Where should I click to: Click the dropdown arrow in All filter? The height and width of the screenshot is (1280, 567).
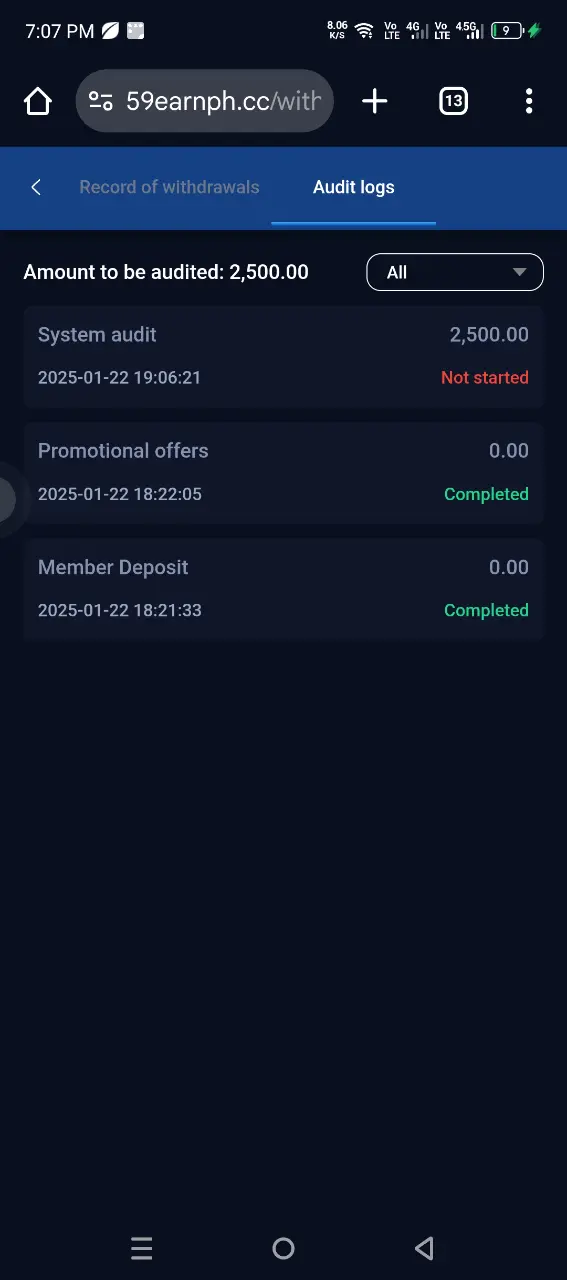coord(519,272)
